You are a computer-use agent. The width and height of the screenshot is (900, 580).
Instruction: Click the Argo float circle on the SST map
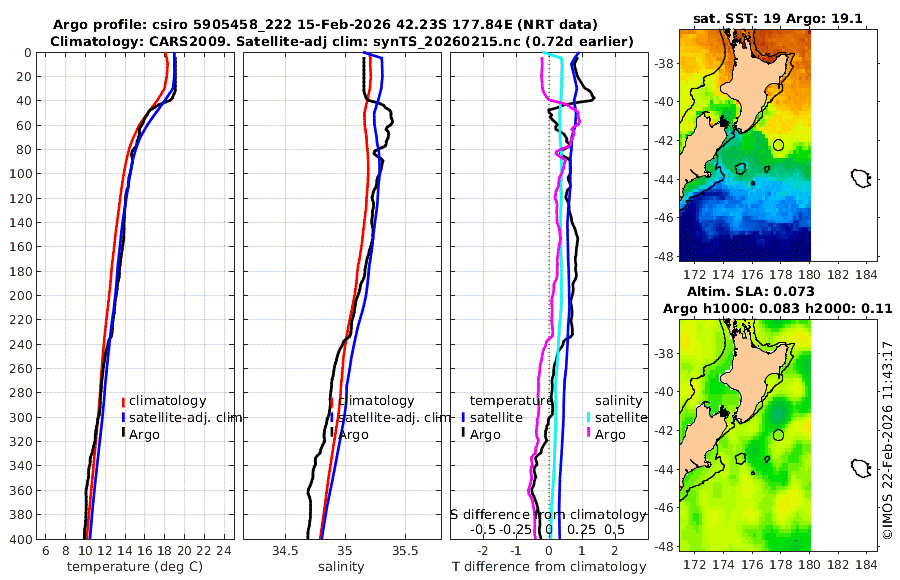(778, 145)
